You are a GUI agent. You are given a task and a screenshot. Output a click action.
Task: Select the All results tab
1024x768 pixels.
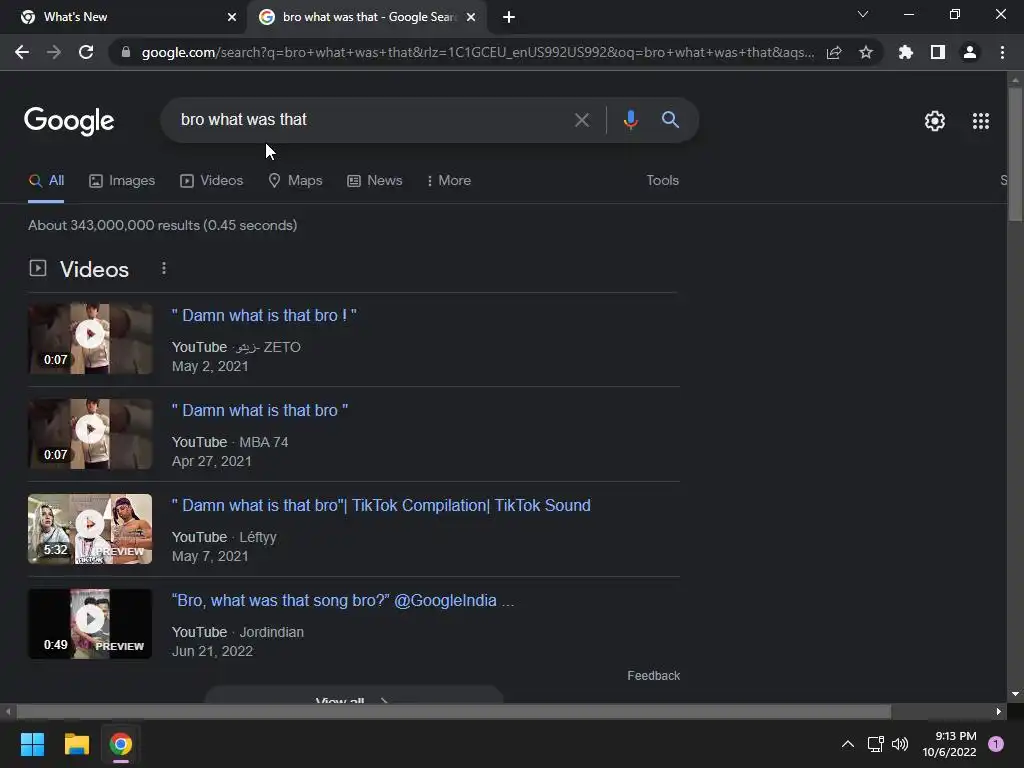pyautogui.click(x=46, y=181)
